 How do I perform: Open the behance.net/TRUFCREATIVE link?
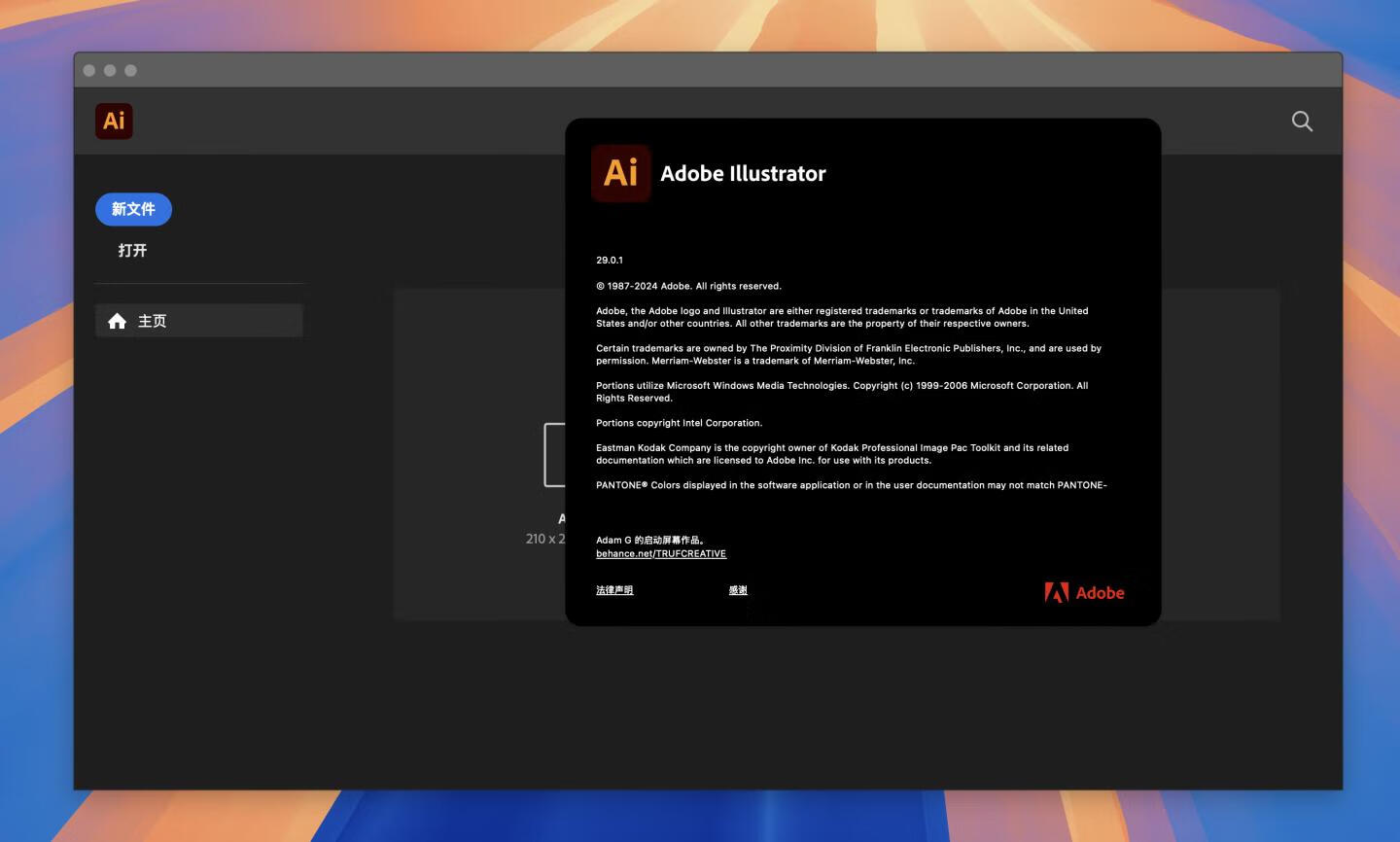(661, 553)
